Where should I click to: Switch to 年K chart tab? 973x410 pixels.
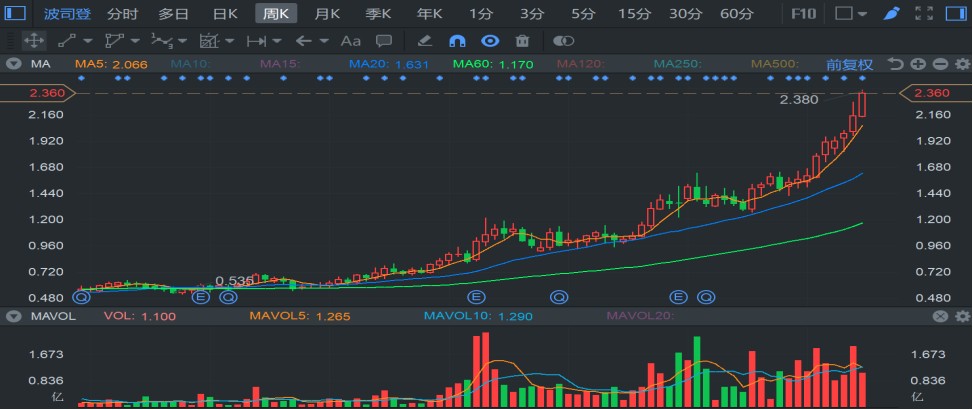(x=429, y=14)
